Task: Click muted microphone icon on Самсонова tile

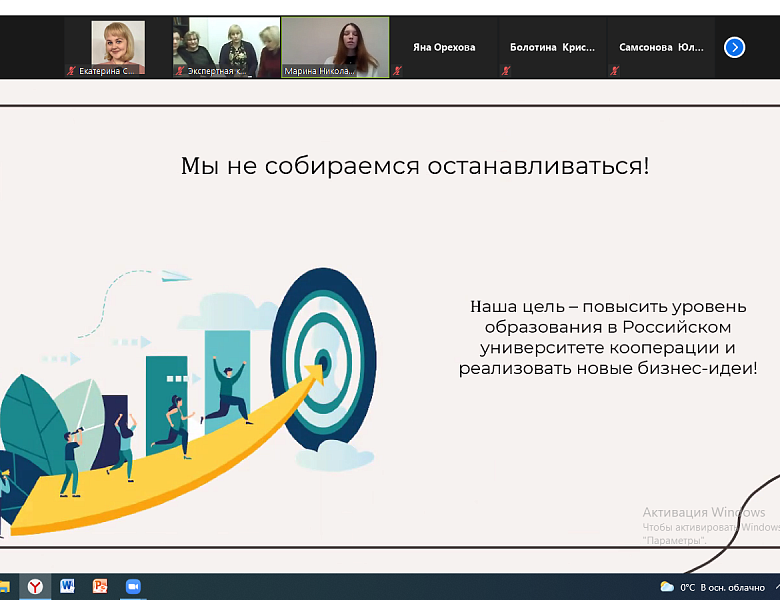Action: pos(614,71)
